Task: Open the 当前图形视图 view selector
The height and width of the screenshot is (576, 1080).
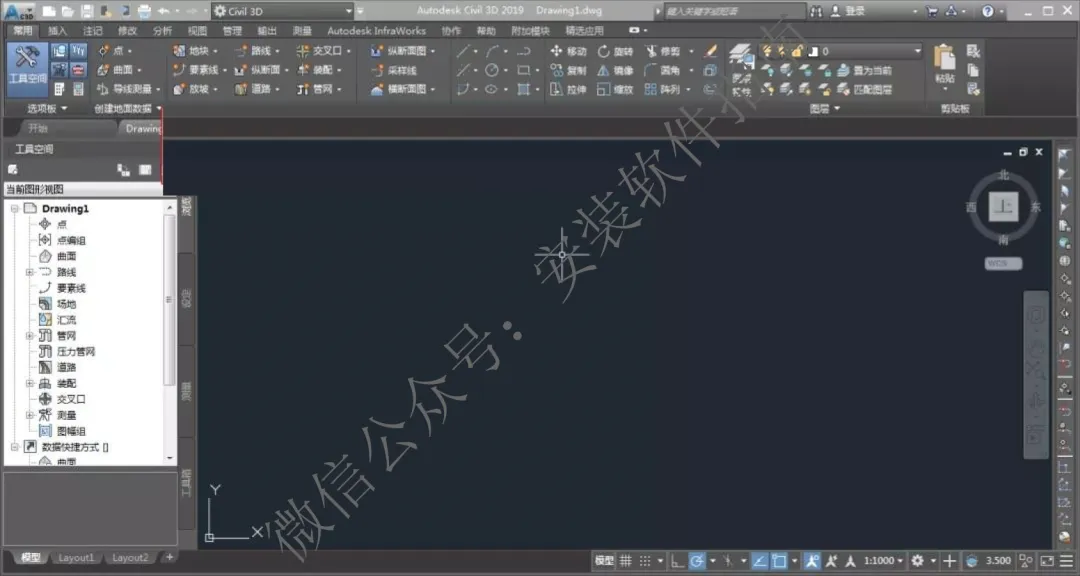Action: point(83,189)
